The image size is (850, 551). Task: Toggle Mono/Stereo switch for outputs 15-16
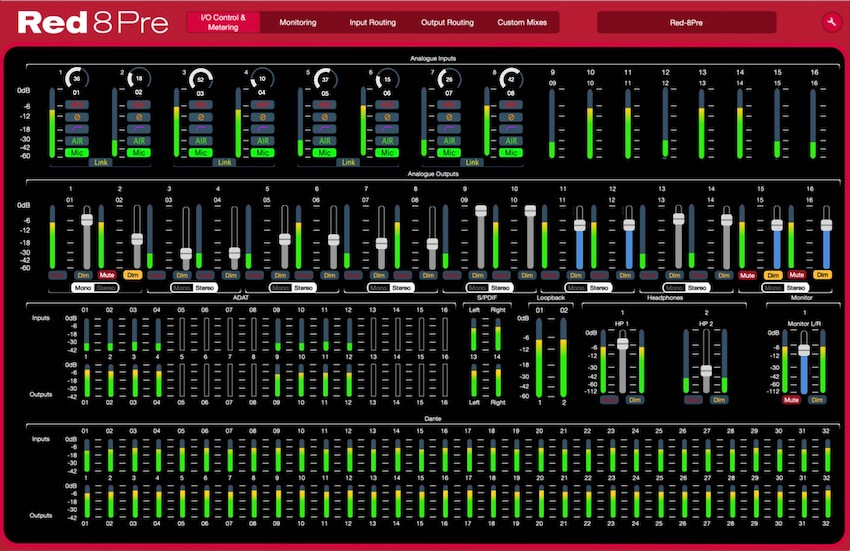click(x=785, y=287)
